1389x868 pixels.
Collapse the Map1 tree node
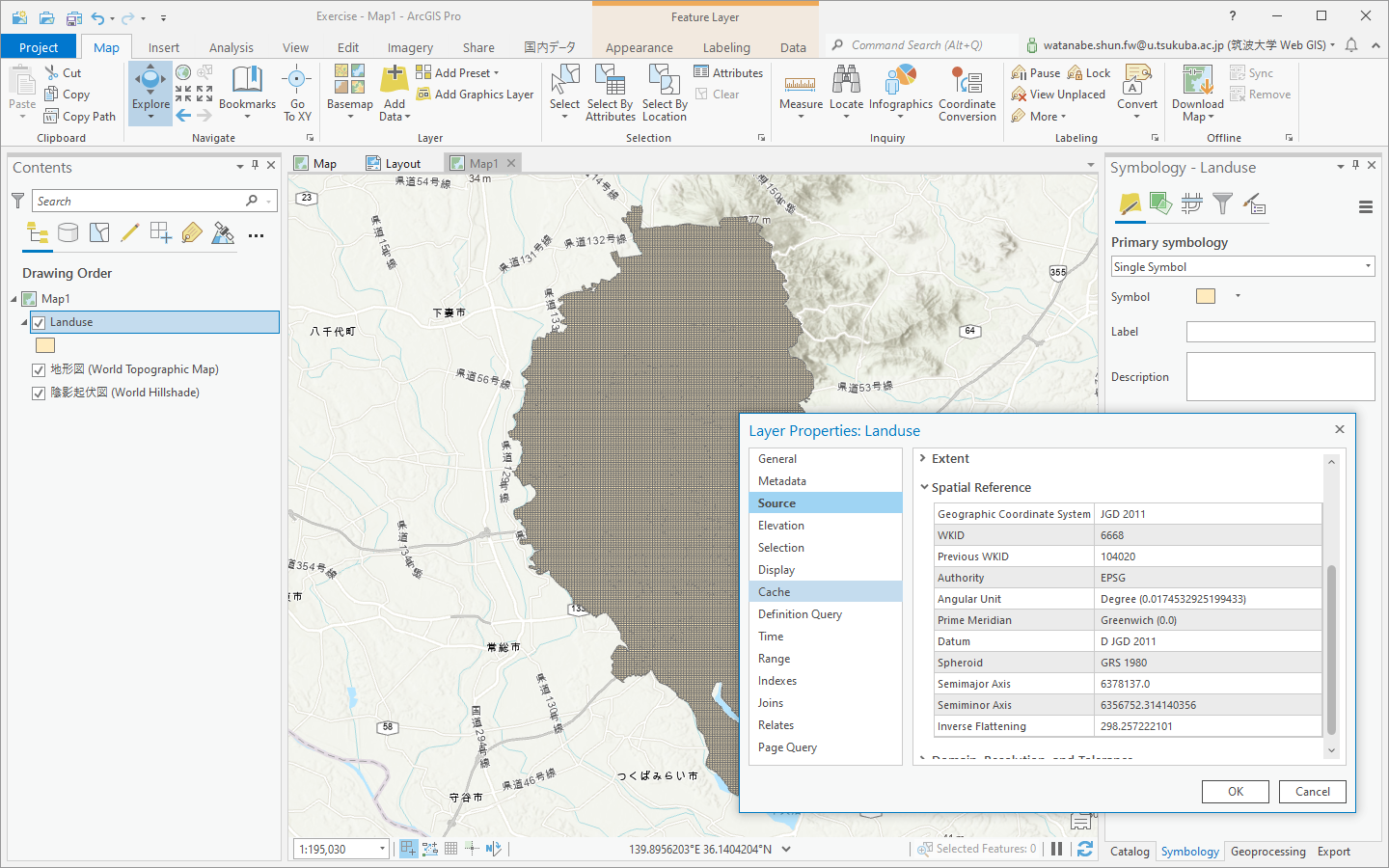click(14, 299)
